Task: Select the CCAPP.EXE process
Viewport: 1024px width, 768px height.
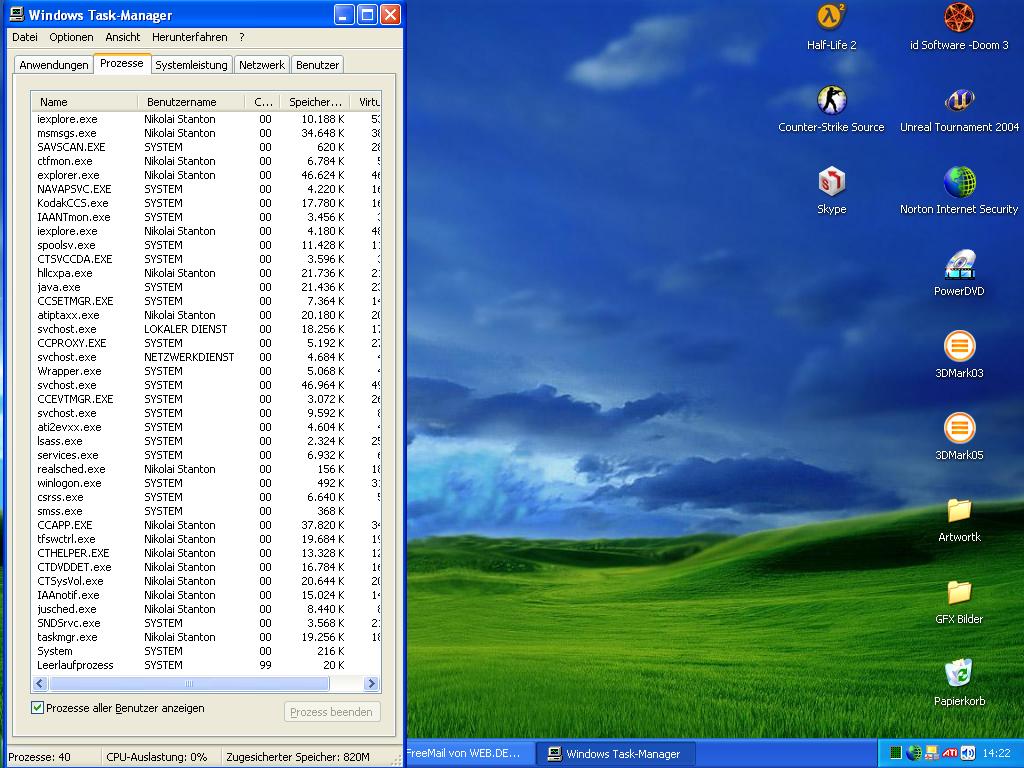Action: point(206,524)
